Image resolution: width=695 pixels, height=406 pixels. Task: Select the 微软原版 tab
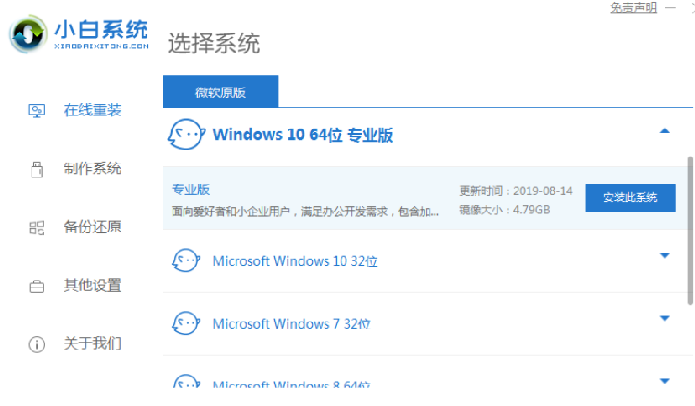(220, 92)
